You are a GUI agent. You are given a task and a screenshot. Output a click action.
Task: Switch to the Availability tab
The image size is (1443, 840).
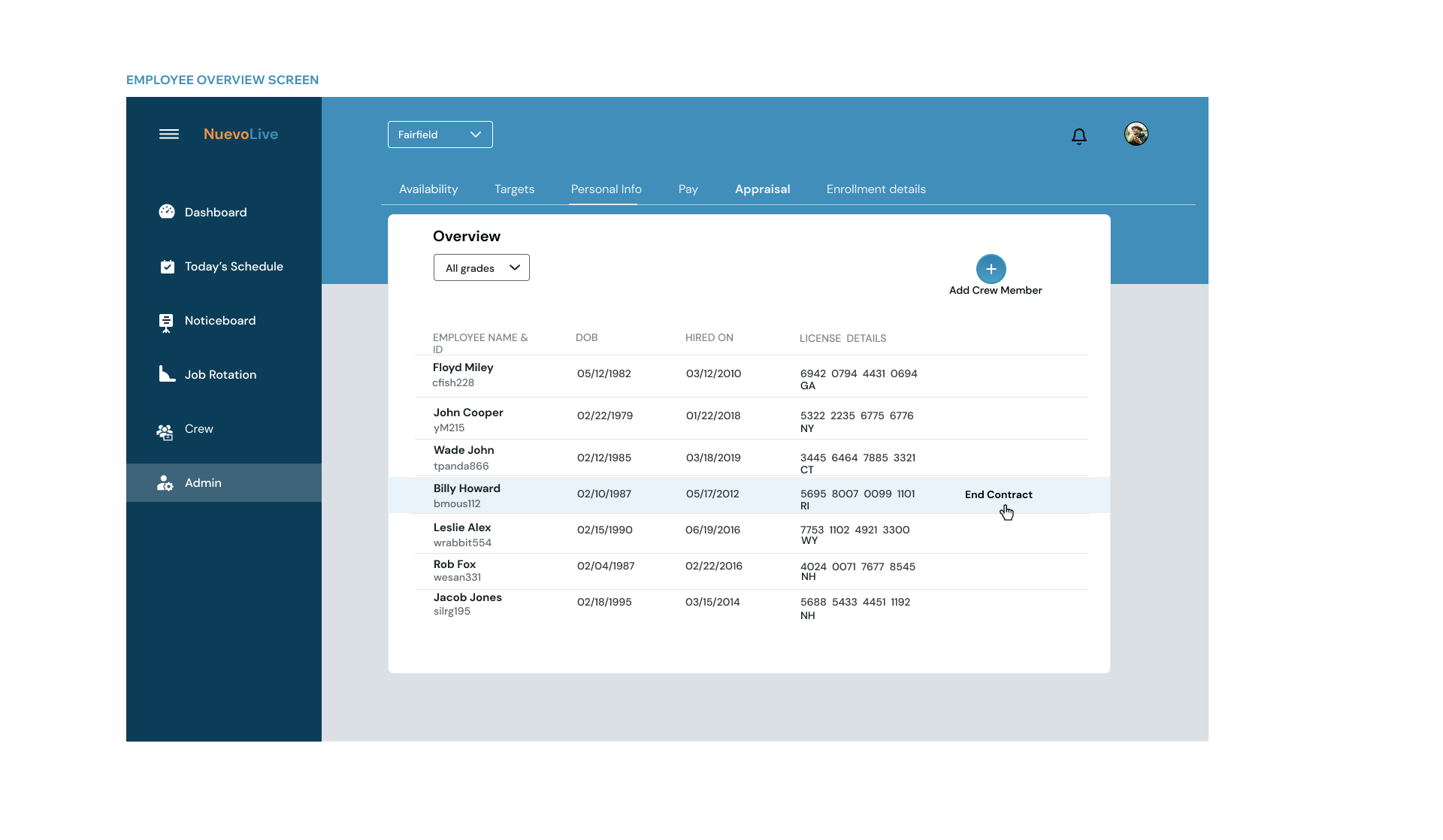428,189
